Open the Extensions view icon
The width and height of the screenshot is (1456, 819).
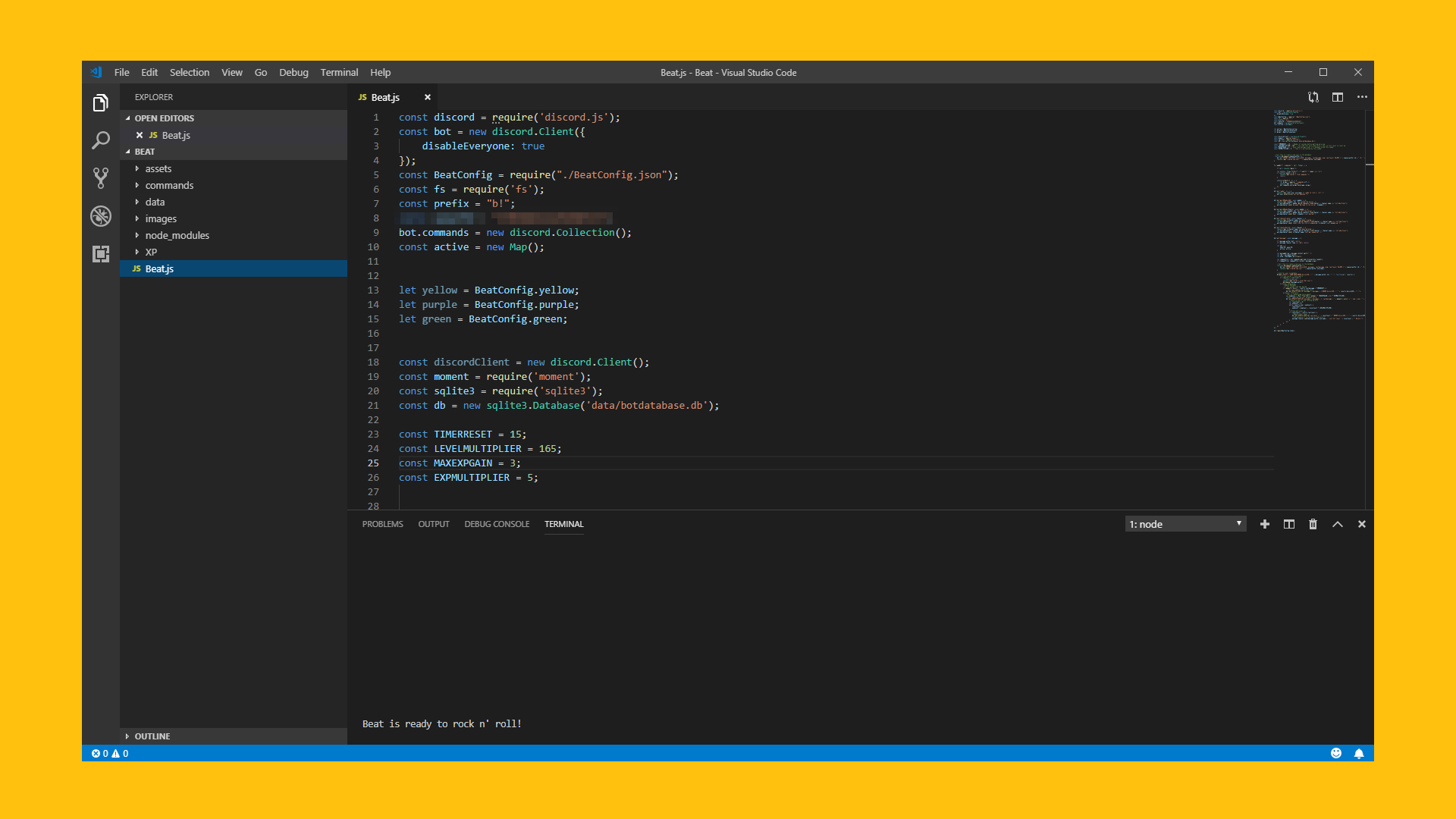(100, 254)
